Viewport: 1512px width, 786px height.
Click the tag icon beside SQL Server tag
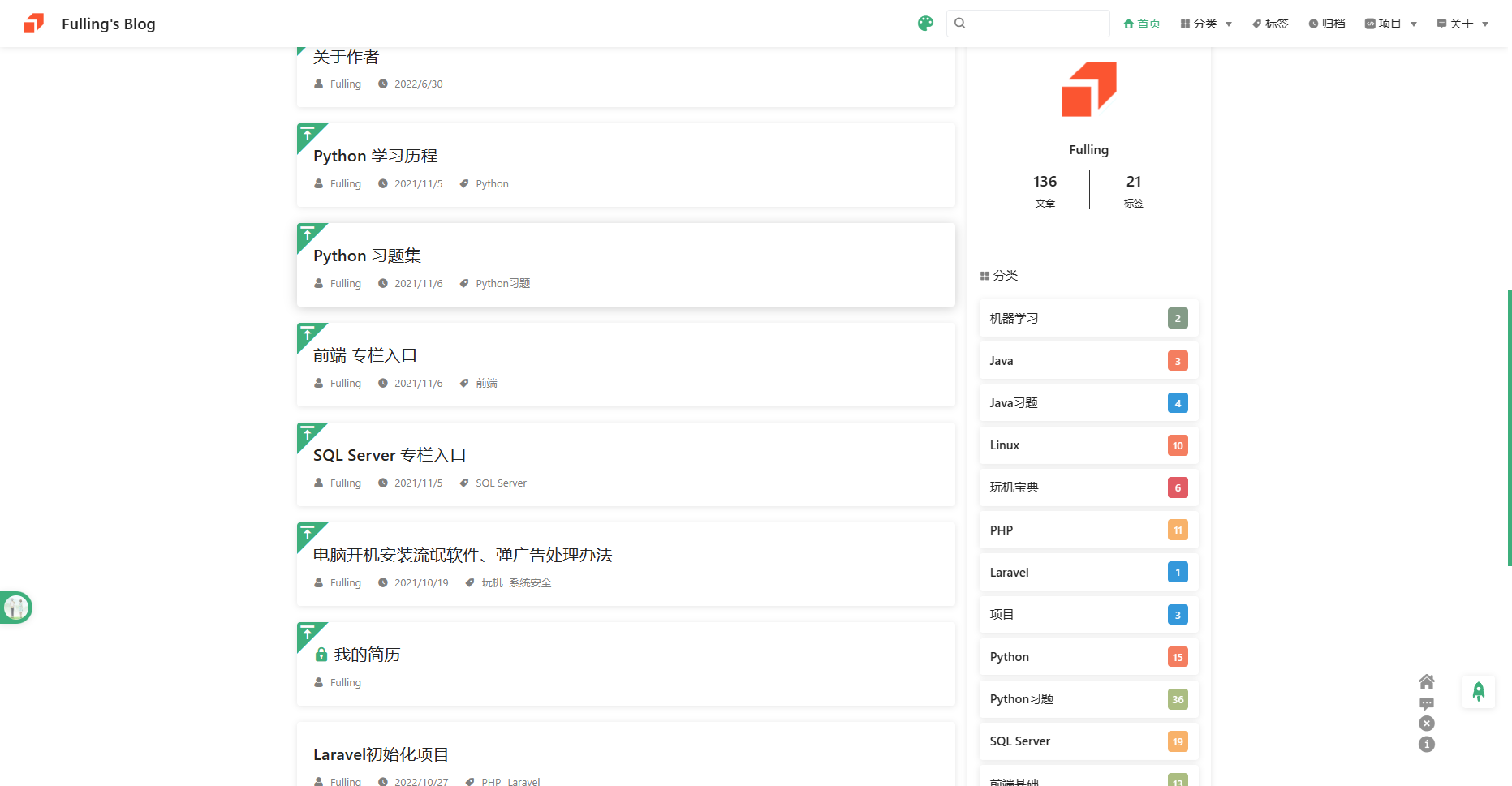(464, 483)
